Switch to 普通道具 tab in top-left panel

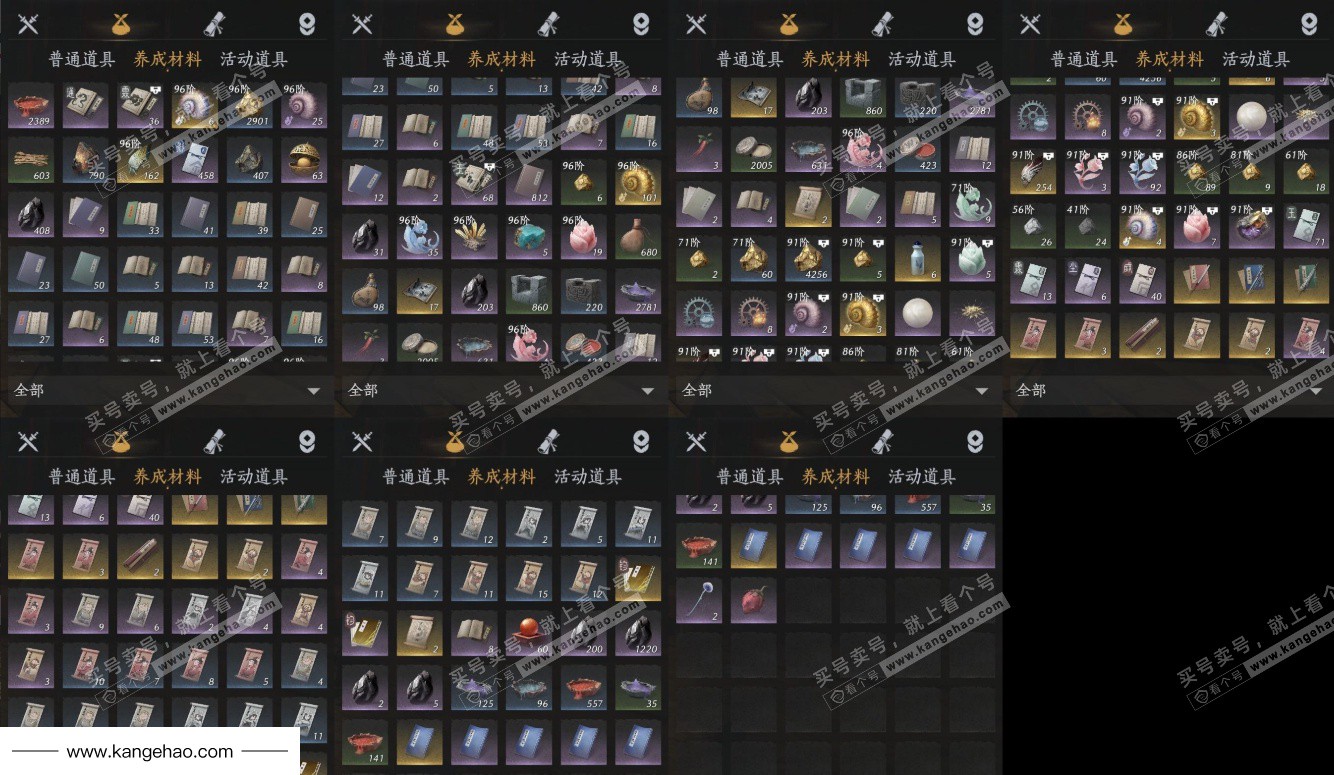(x=82, y=59)
